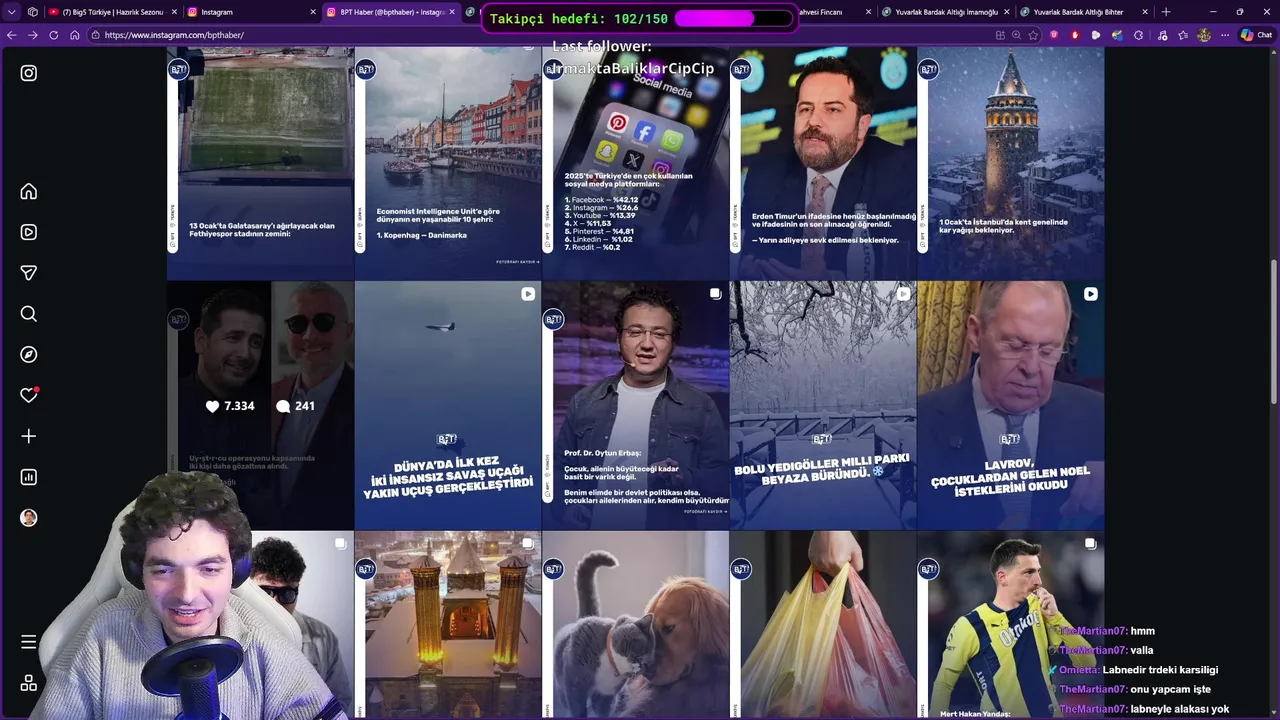Click the Create new post plus icon

tap(29, 436)
